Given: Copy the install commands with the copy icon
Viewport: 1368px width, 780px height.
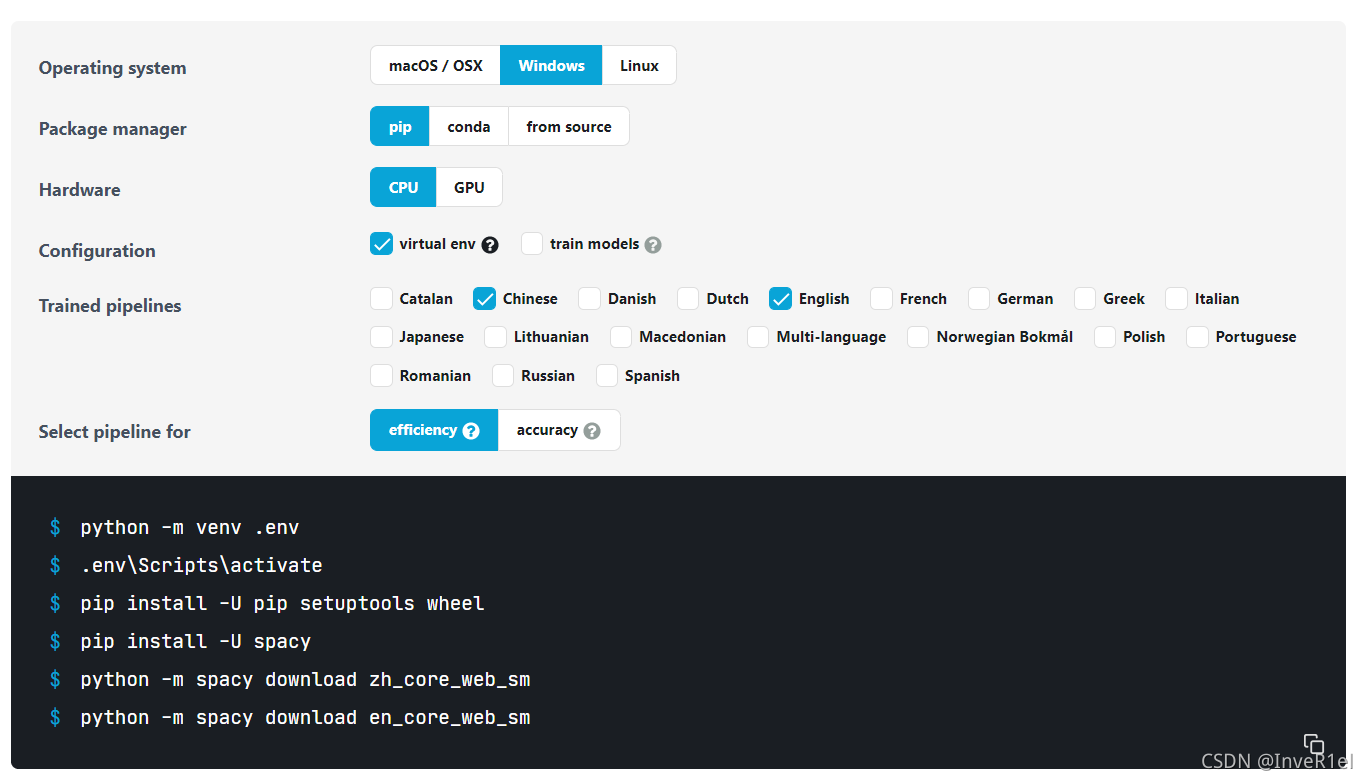Looking at the screenshot, I should (x=1314, y=744).
